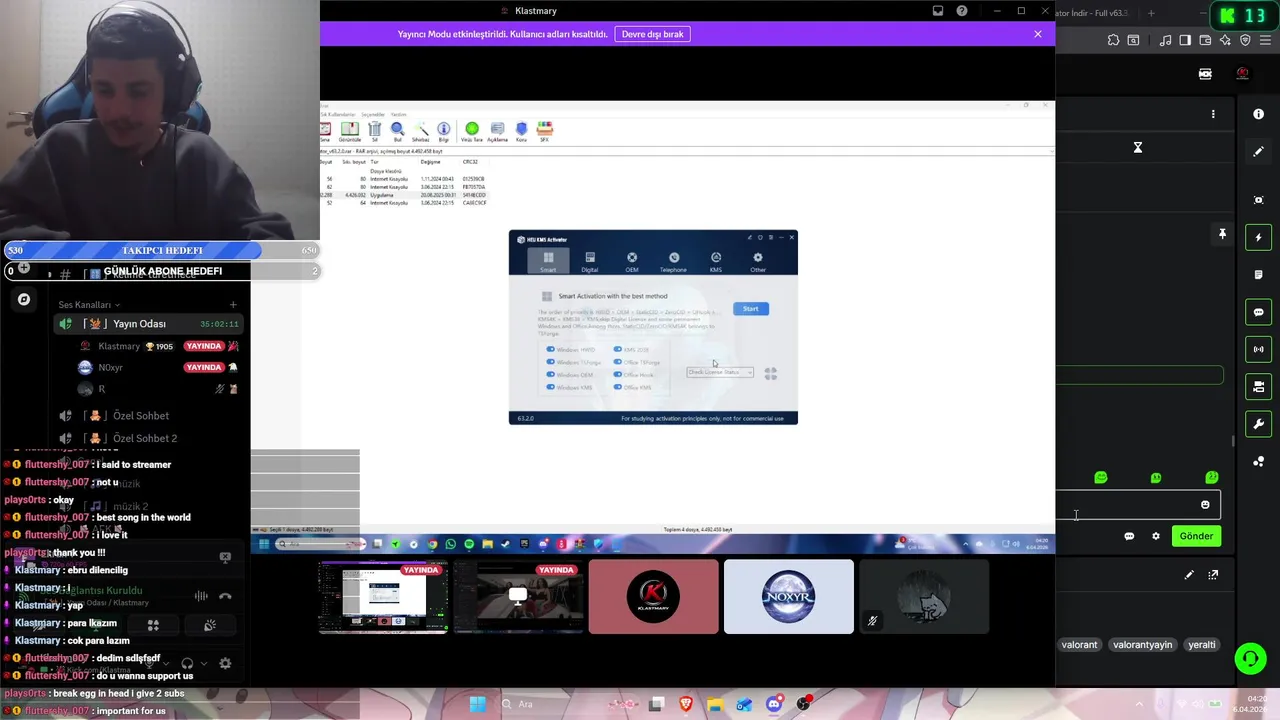
Task: Open the browser hamburger menu
Action: tap(1264, 40)
